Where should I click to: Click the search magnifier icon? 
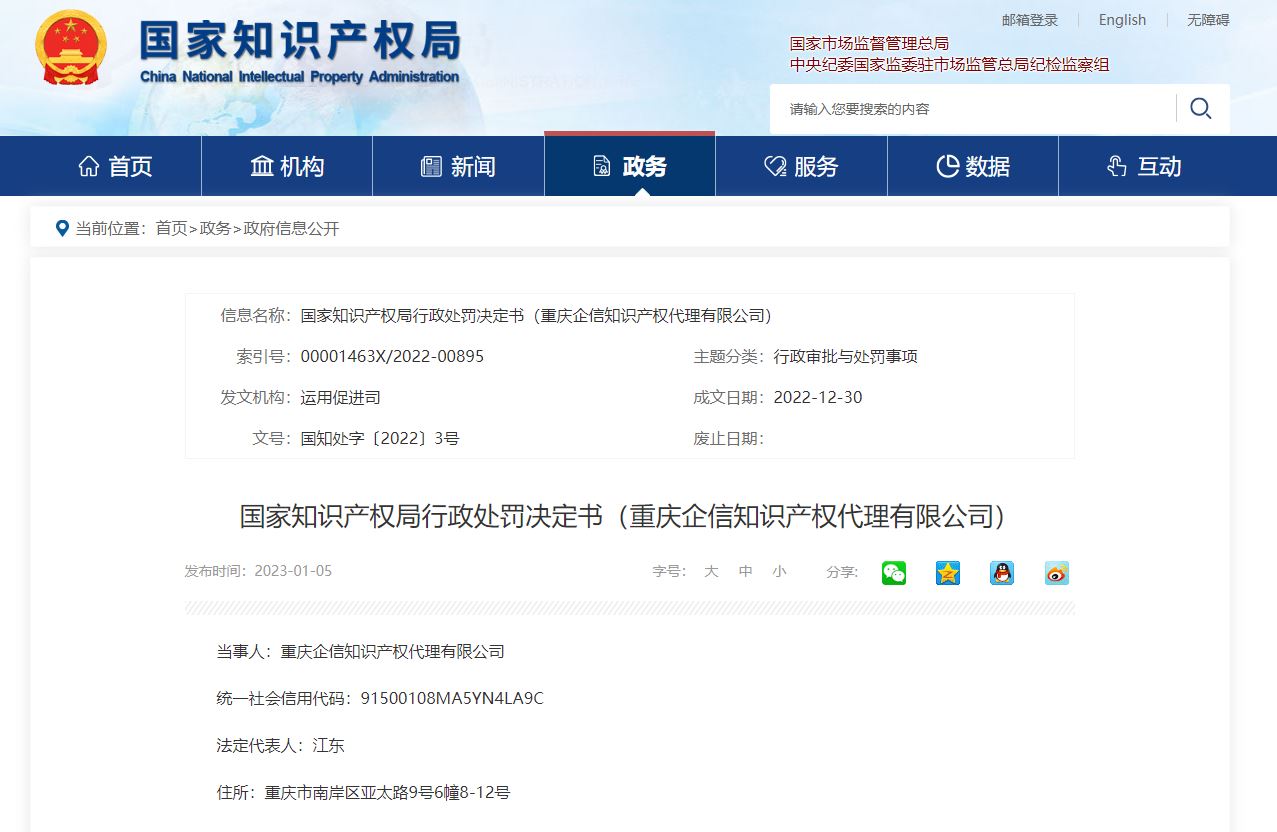(1201, 108)
